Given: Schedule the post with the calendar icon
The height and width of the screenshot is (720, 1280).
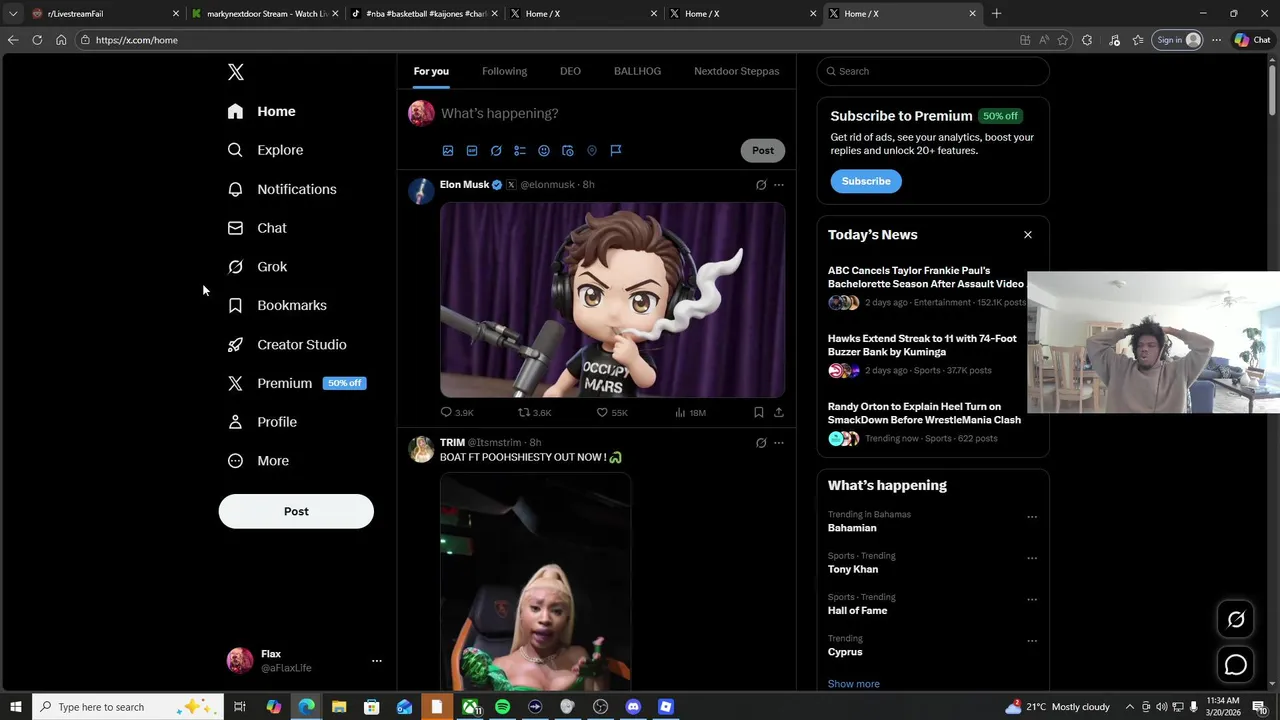Looking at the screenshot, I should click(x=568, y=151).
